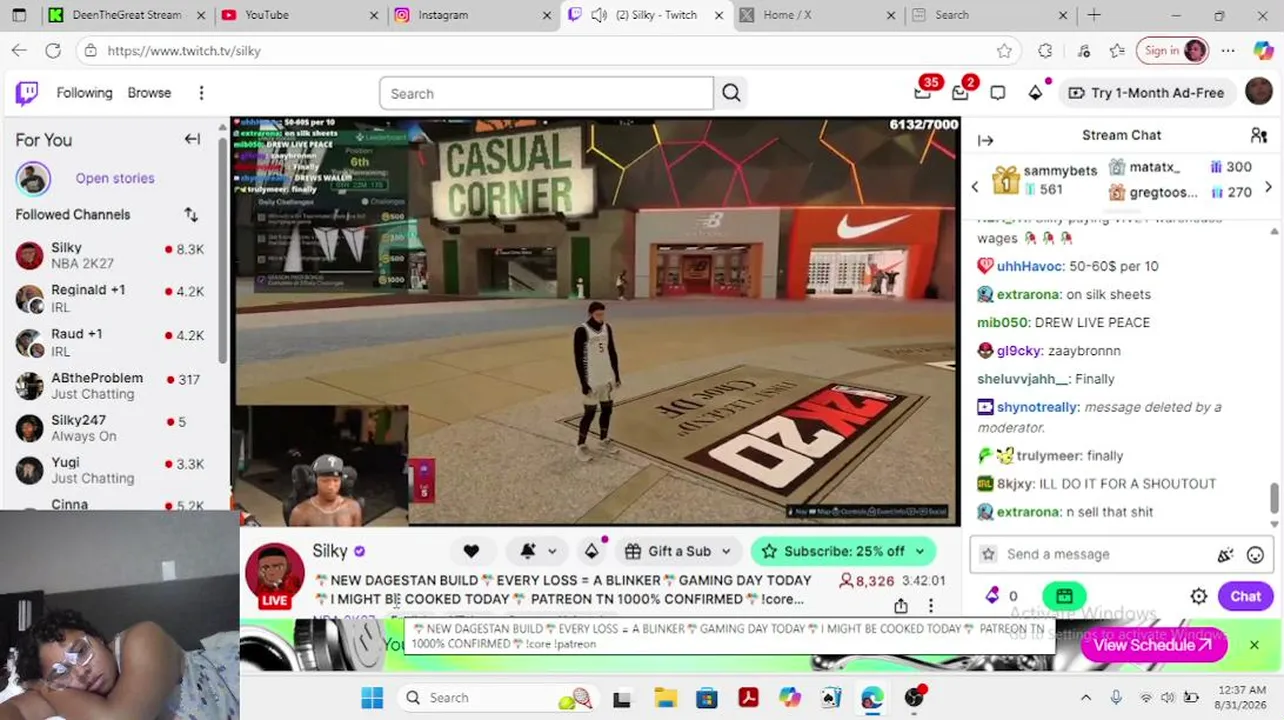Send message with Chat button
Image resolution: width=1284 pixels, height=720 pixels.
coord(1245,597)
